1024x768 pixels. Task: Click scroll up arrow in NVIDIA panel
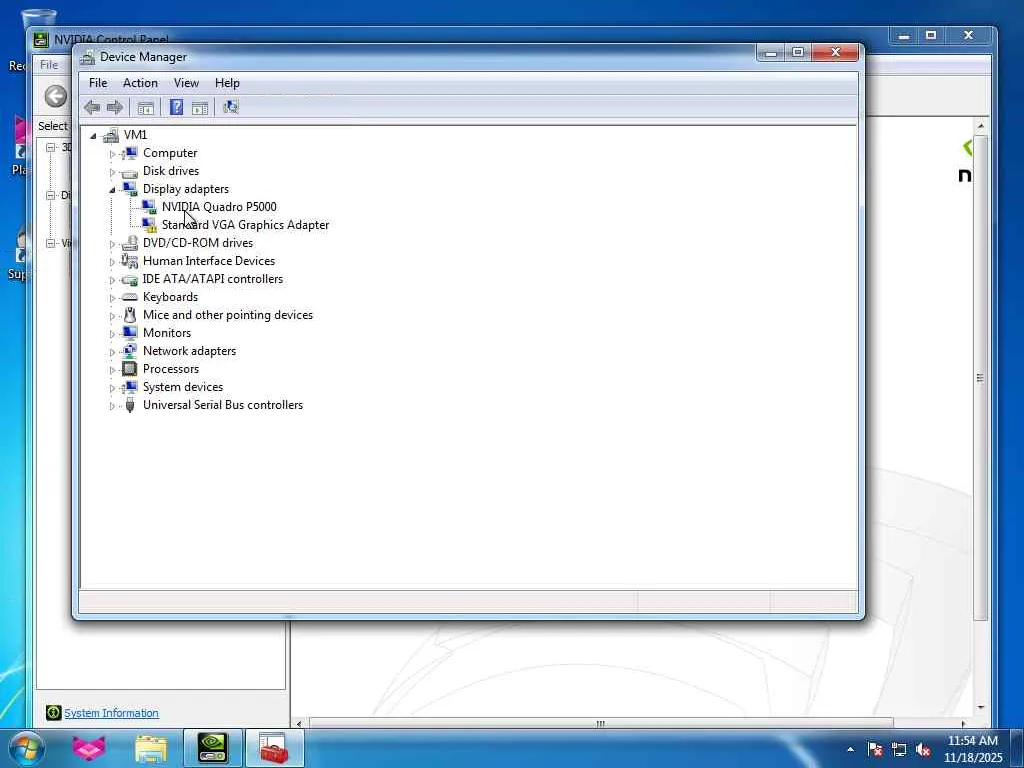click(980, 125)
